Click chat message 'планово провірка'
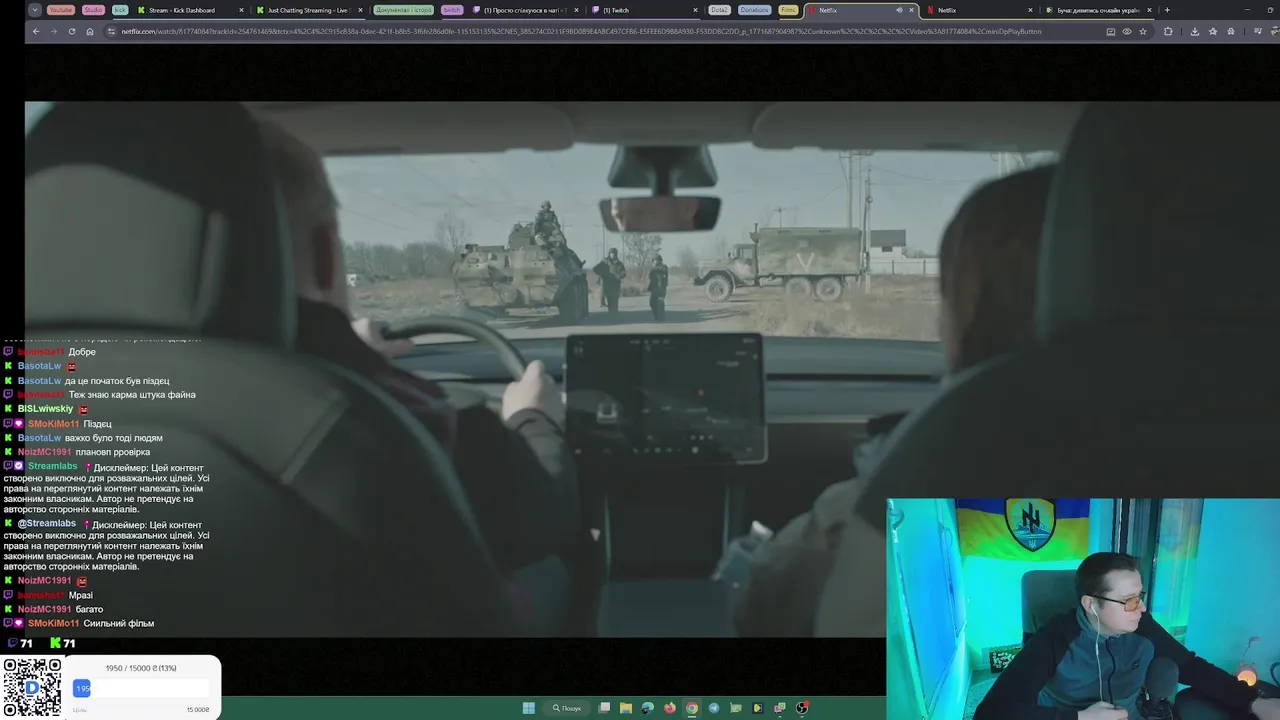 112,452
